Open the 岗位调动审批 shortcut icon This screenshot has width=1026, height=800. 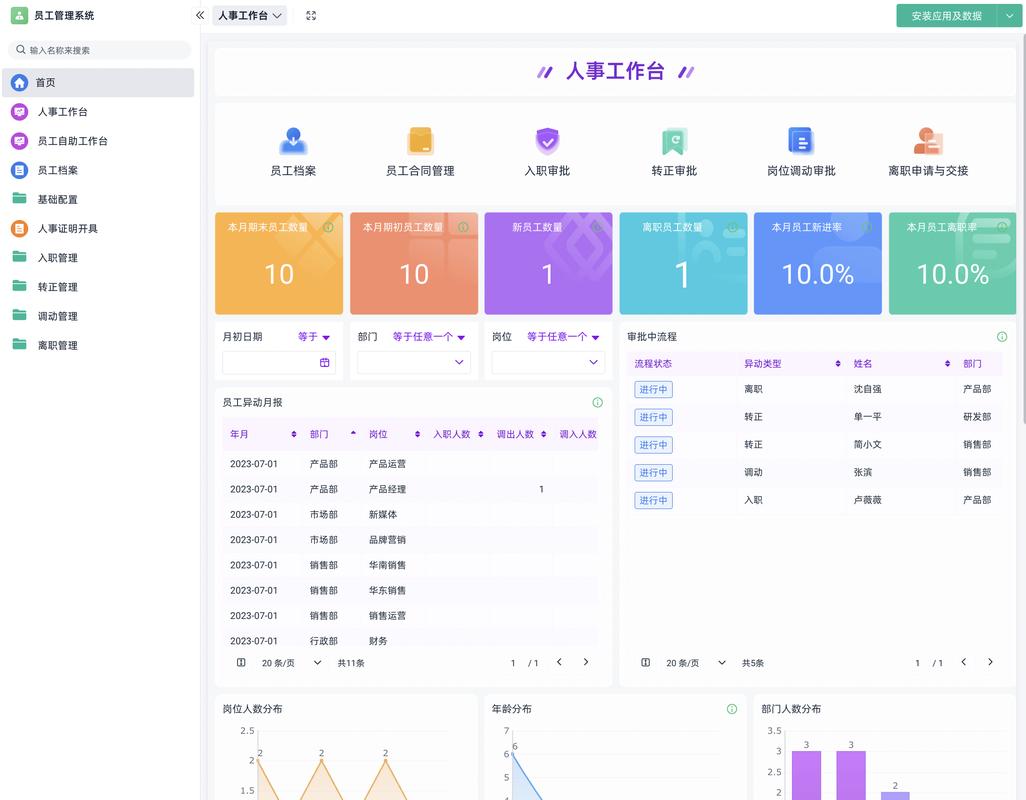pyautogui.click(x=801, y=141)
